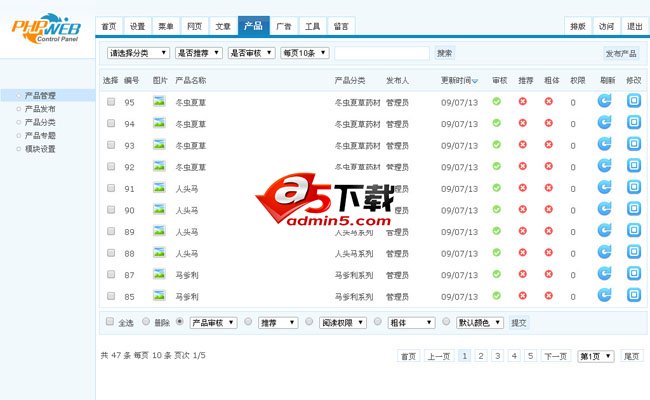
Task: Click the edit icon for product 91
Action: [633, 187]
